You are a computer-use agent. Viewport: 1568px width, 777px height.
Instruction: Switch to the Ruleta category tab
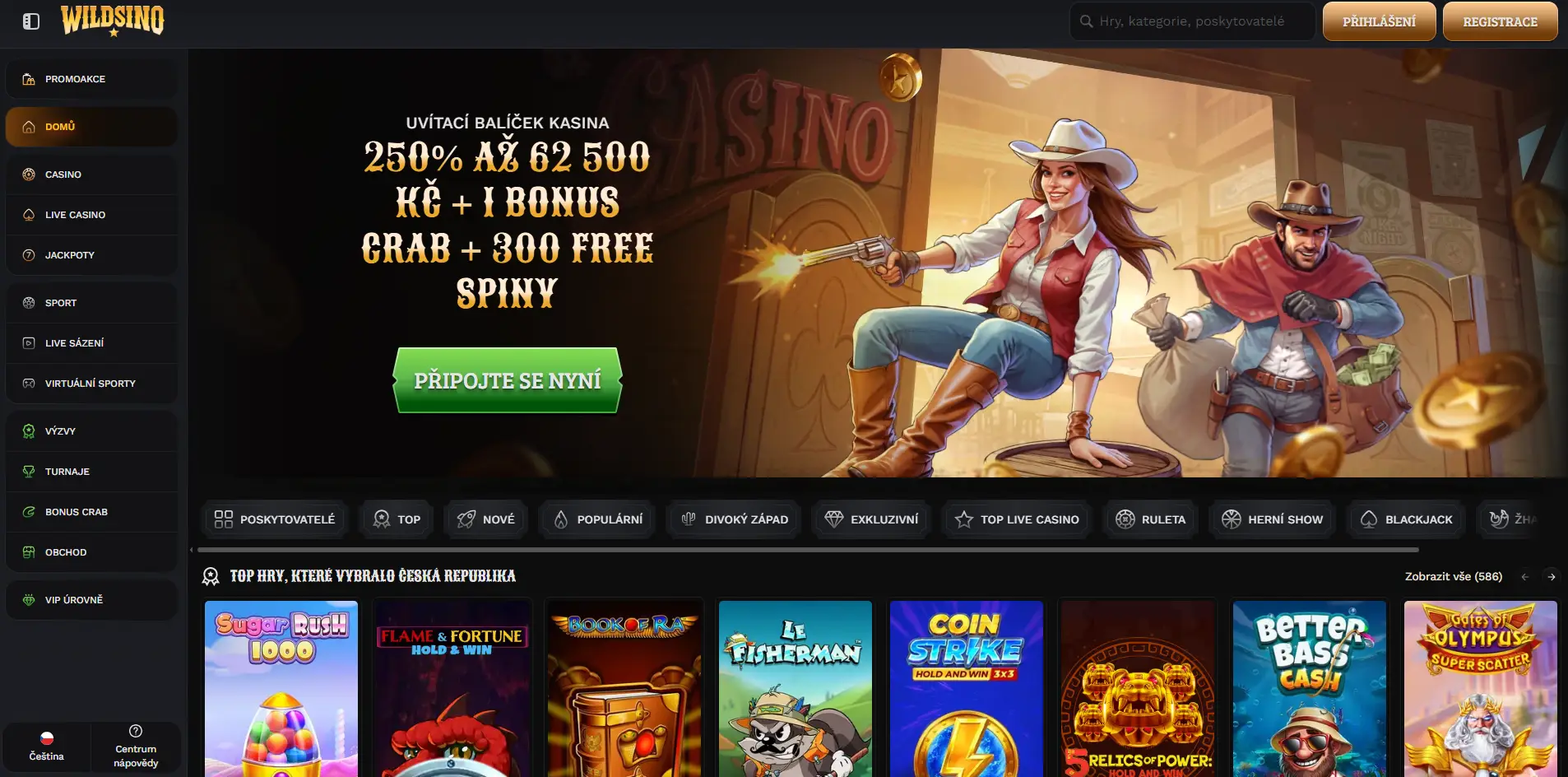(x=1150, y=519)
